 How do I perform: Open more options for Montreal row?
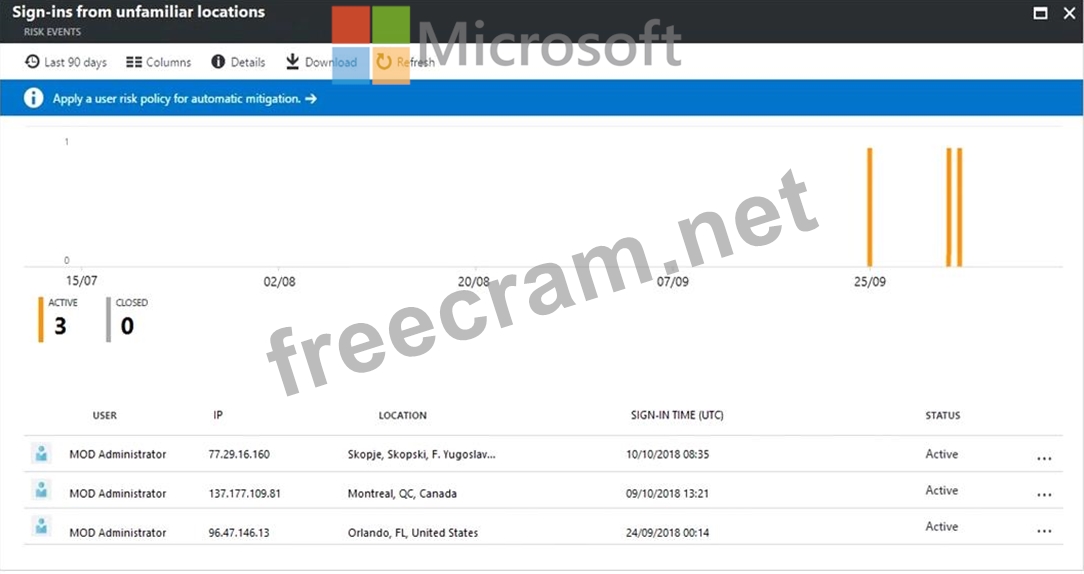tap(1044, 495)
